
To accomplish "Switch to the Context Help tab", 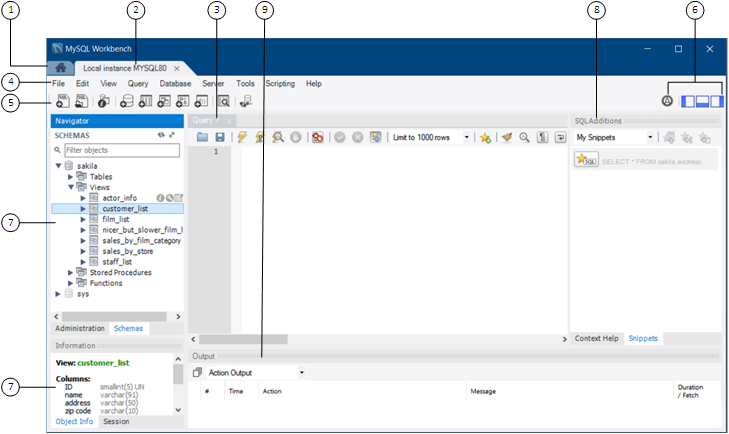I will pyautogui.click(x=596, y=338).
